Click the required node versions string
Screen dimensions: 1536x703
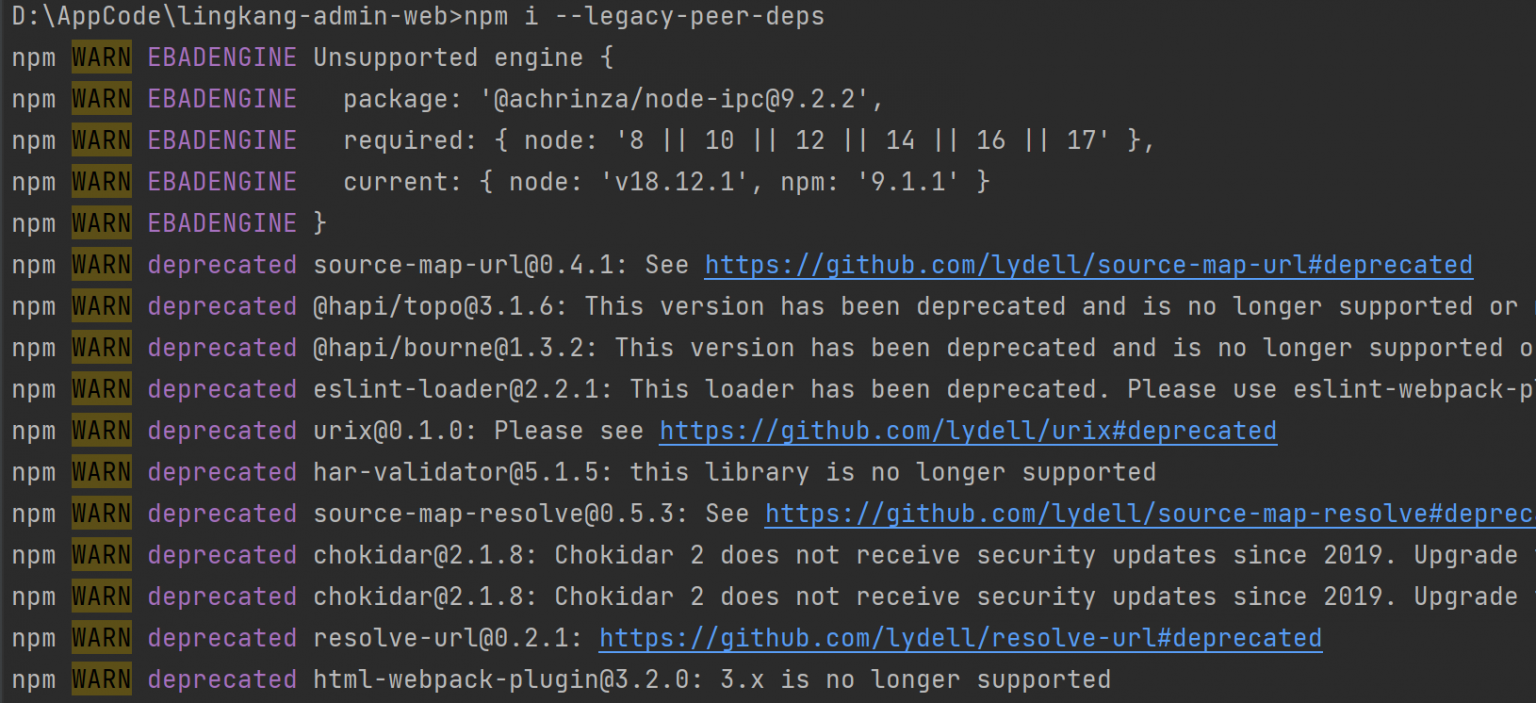point(824,141)
